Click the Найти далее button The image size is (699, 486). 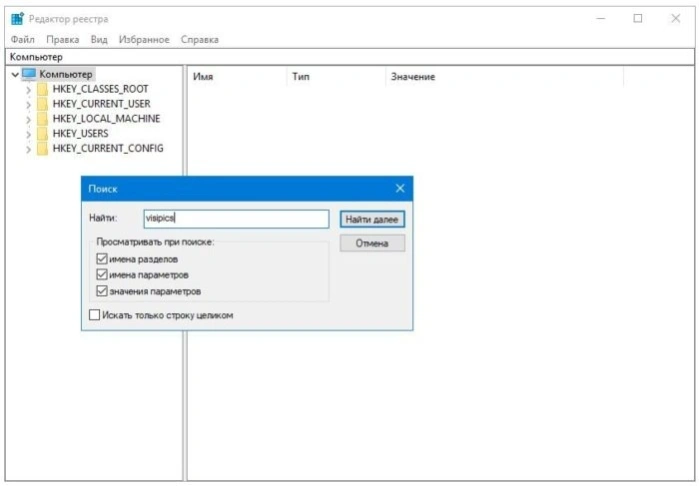[x=372, y=219]
